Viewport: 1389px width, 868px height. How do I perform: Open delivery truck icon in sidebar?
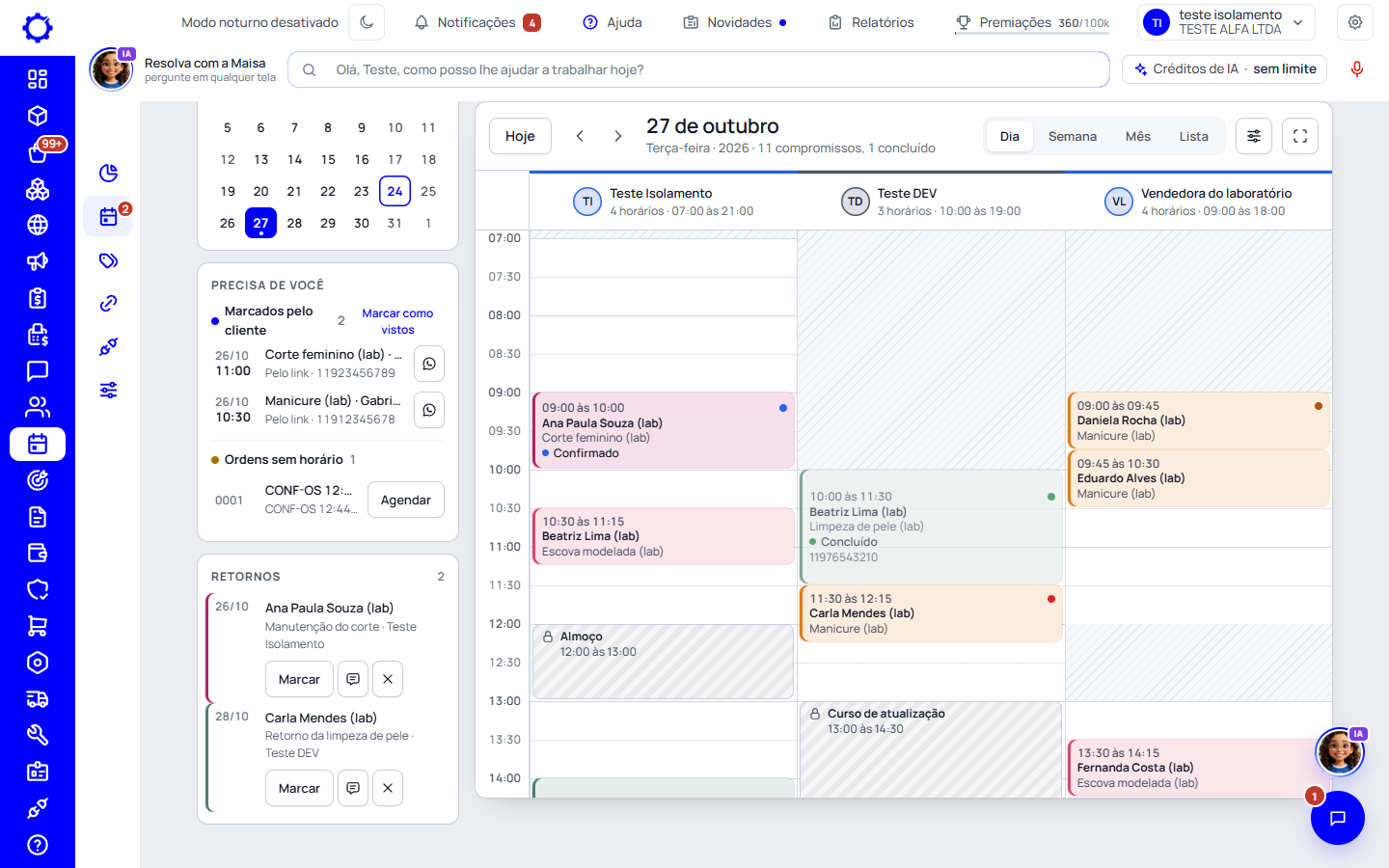pos(38,699)
